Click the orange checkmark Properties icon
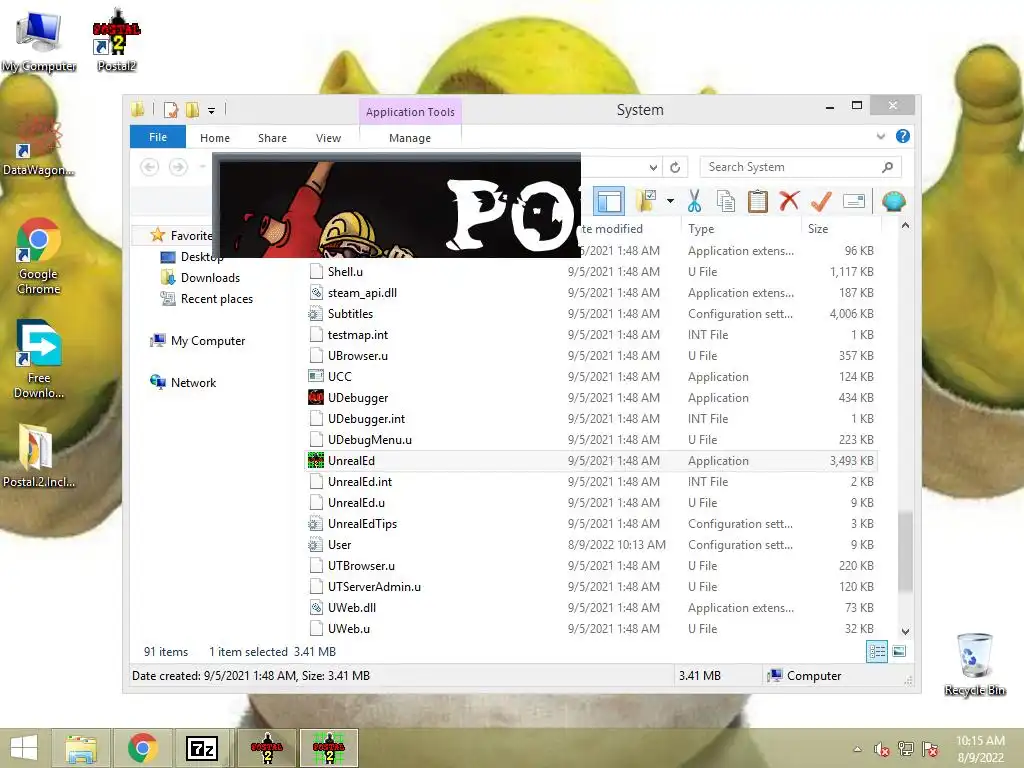This screenshot has width=1024, height=768. (x=821, y=201)
